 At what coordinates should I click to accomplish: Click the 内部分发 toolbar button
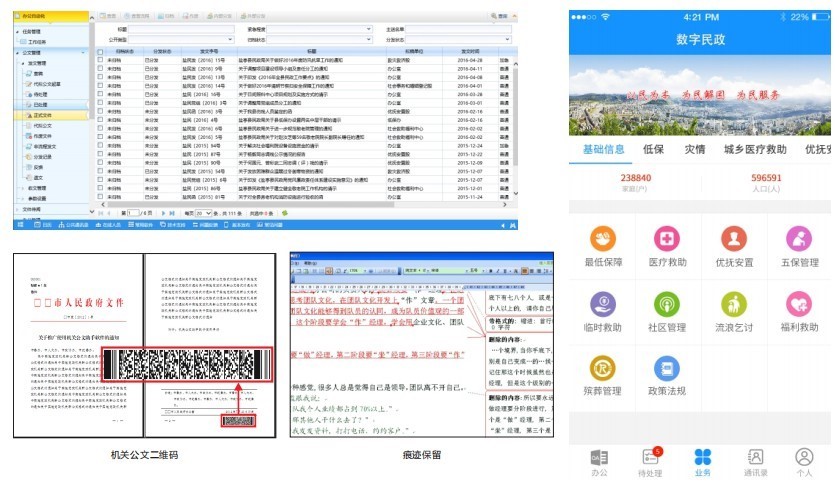(x=219, y=16)
